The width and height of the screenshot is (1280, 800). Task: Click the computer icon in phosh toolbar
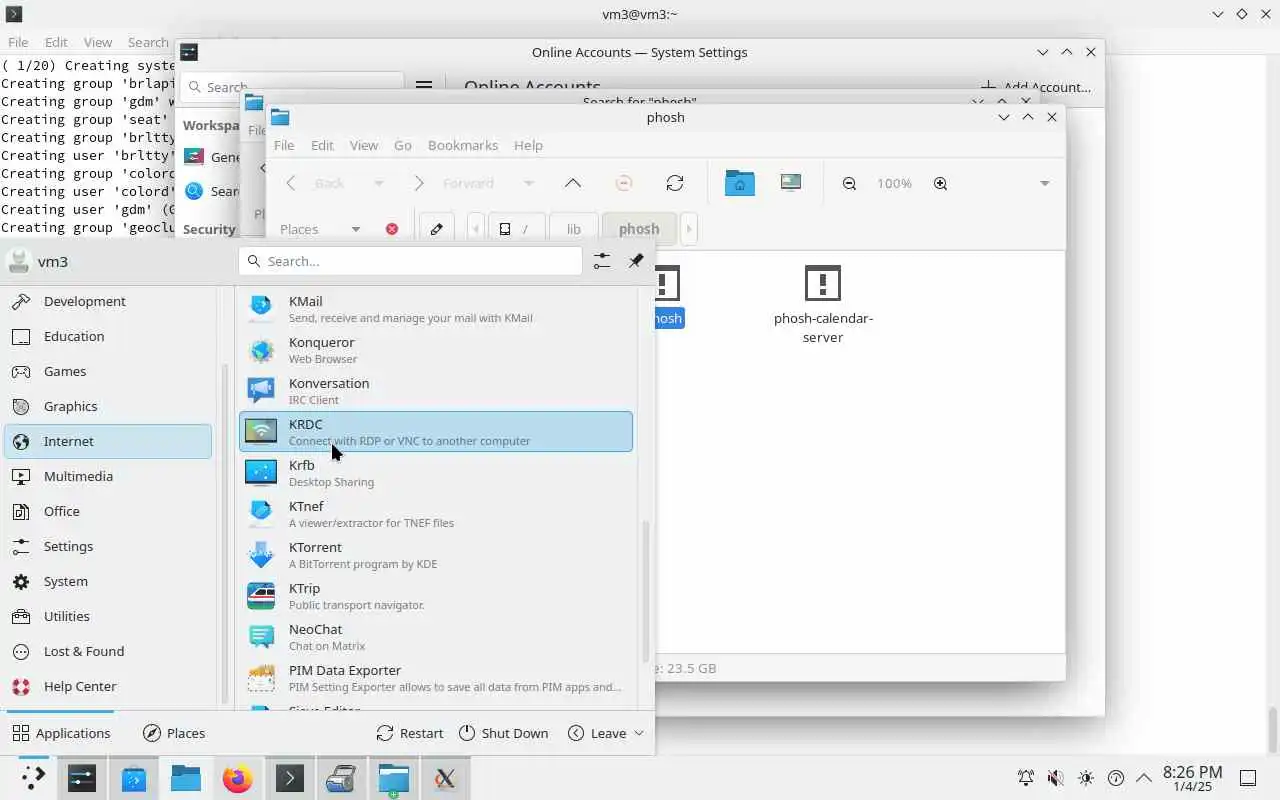(791, 183)
